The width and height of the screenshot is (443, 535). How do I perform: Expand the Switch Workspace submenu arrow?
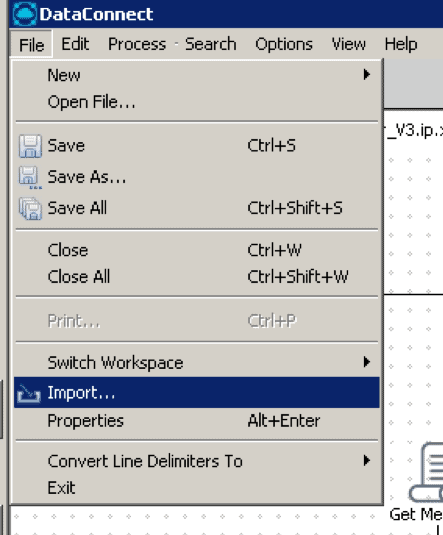[x=367, y=362]
